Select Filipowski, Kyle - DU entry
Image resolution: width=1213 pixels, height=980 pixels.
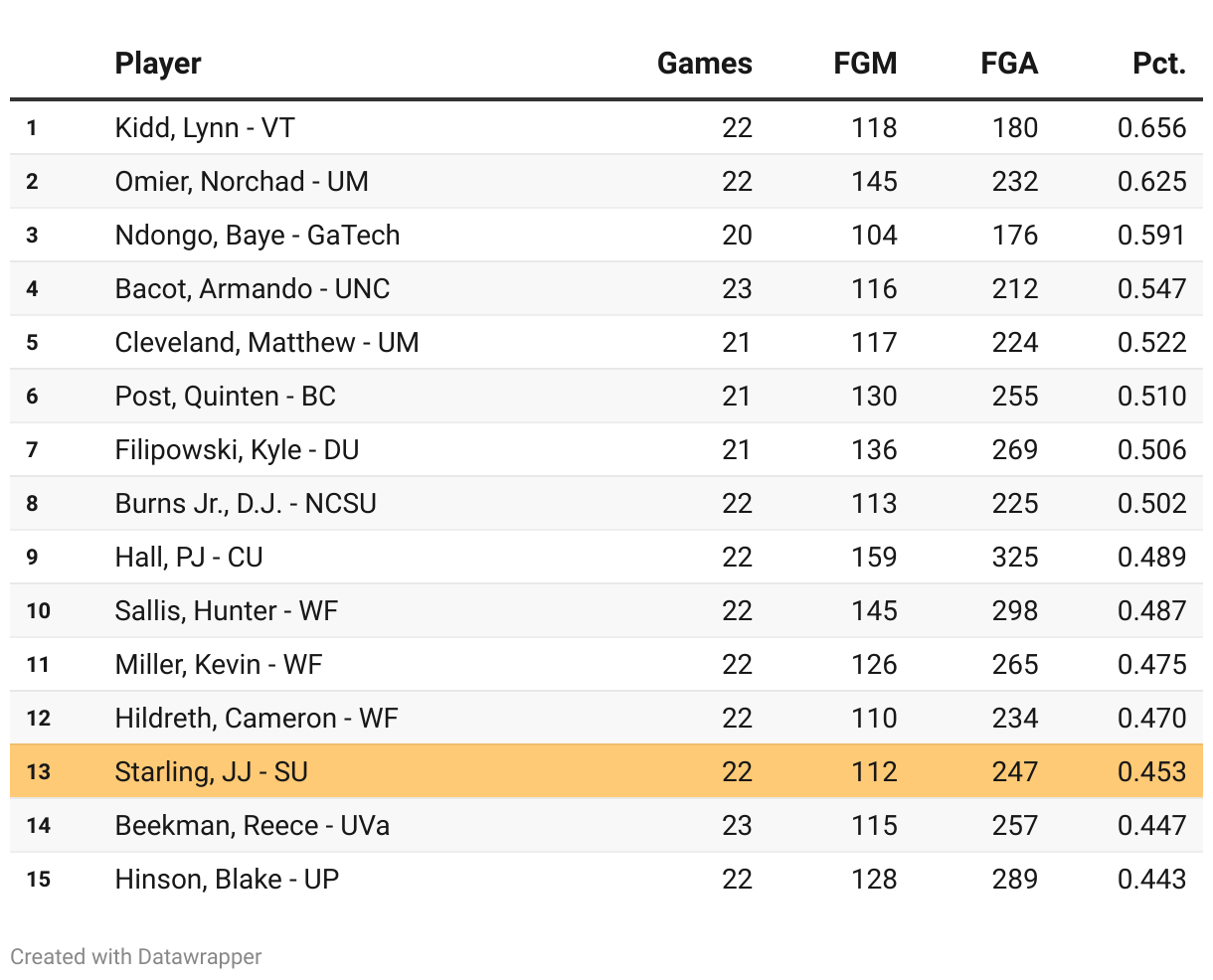coord(237,450)
